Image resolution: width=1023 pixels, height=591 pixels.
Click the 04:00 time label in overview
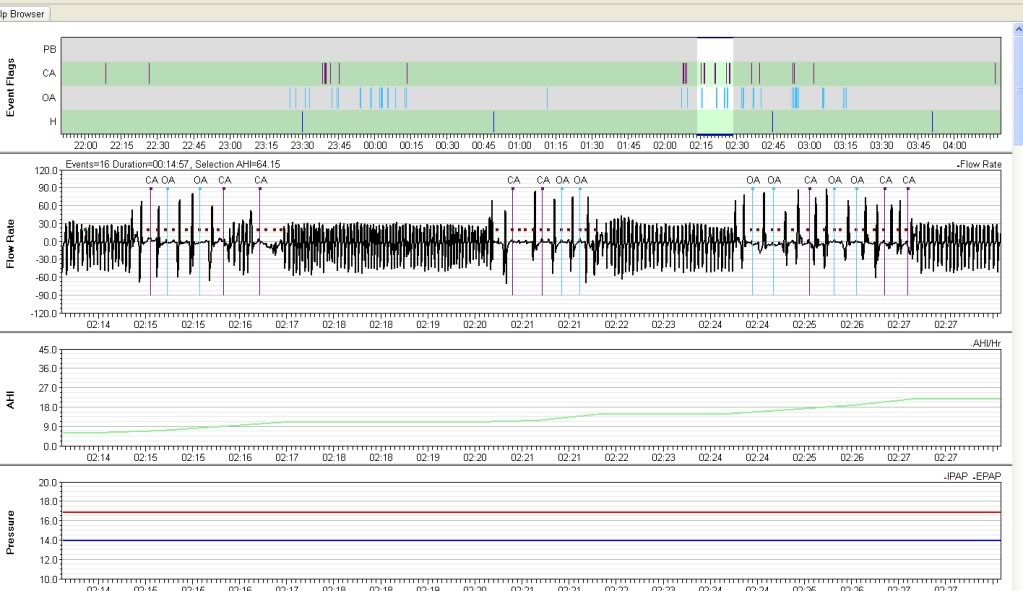(954, 145)
